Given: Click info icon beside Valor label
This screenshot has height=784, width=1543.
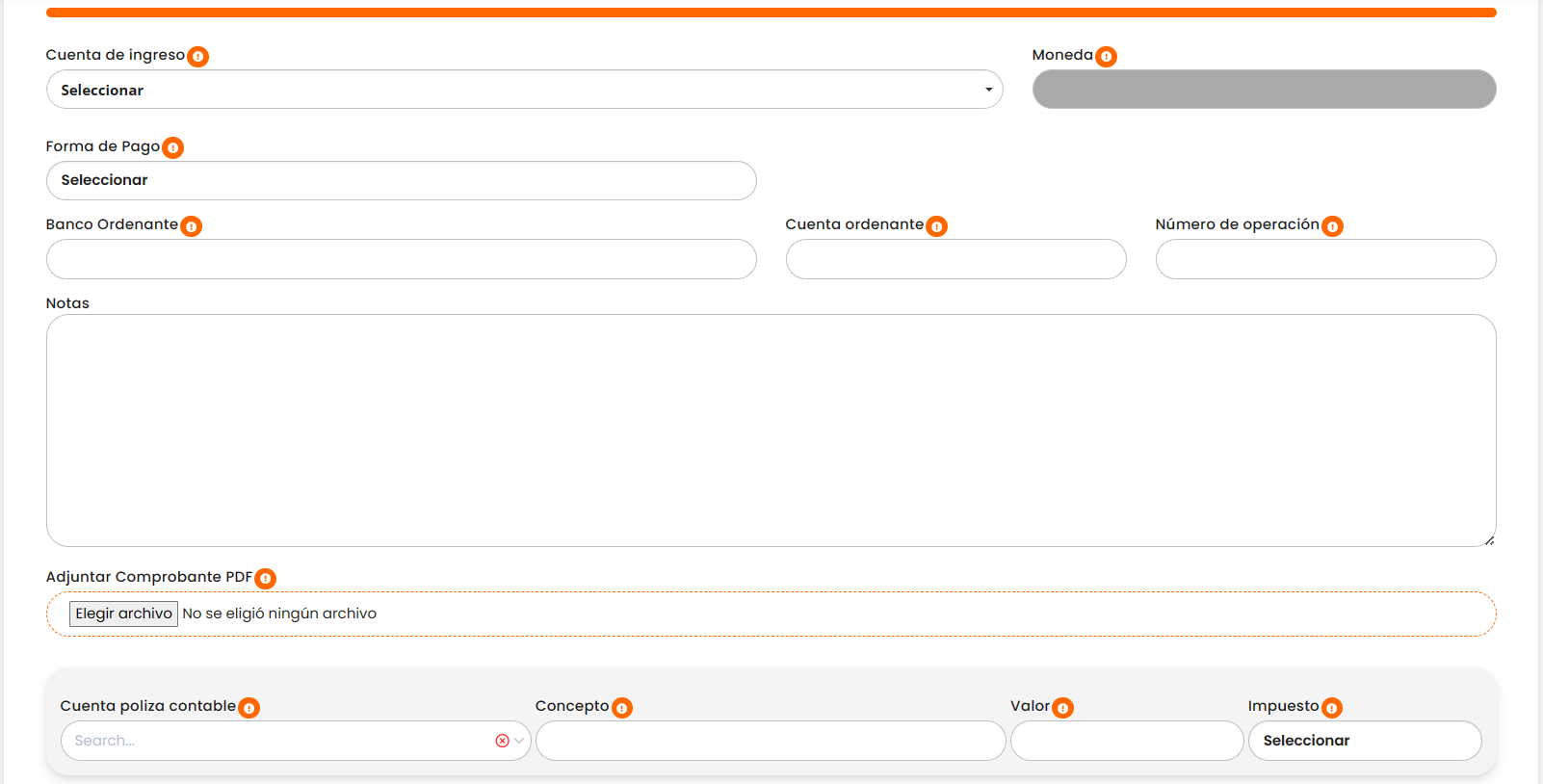Looking at the screenshot, I should pos(1062,708).
